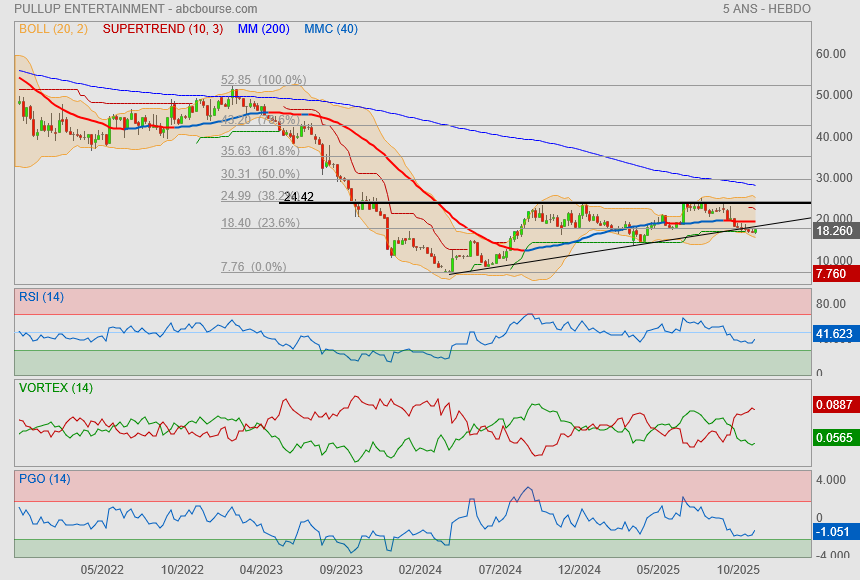Click the 5 ANS - HEBDO period label
The image size is (860, 580).
pyautogui.click(x=766, y=8)
